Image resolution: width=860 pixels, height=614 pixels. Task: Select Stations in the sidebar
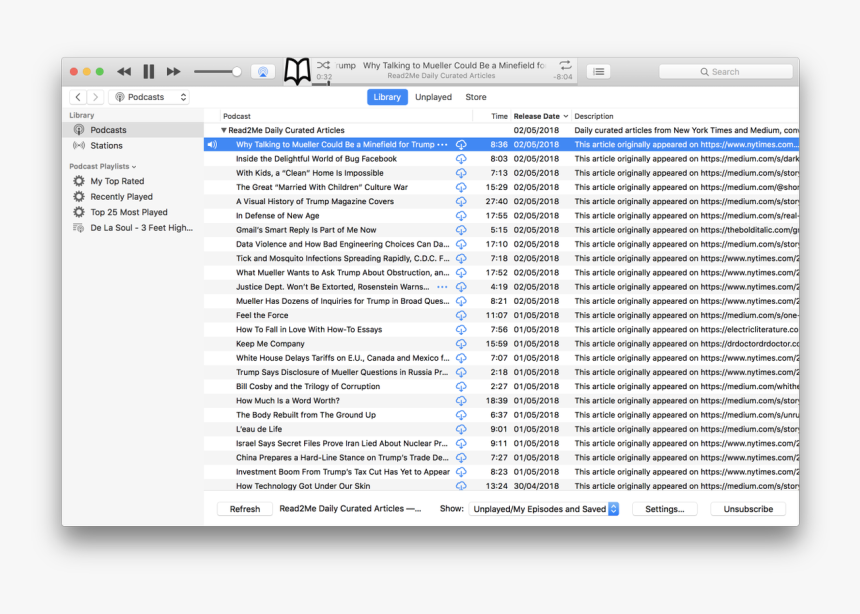point(132,145)
